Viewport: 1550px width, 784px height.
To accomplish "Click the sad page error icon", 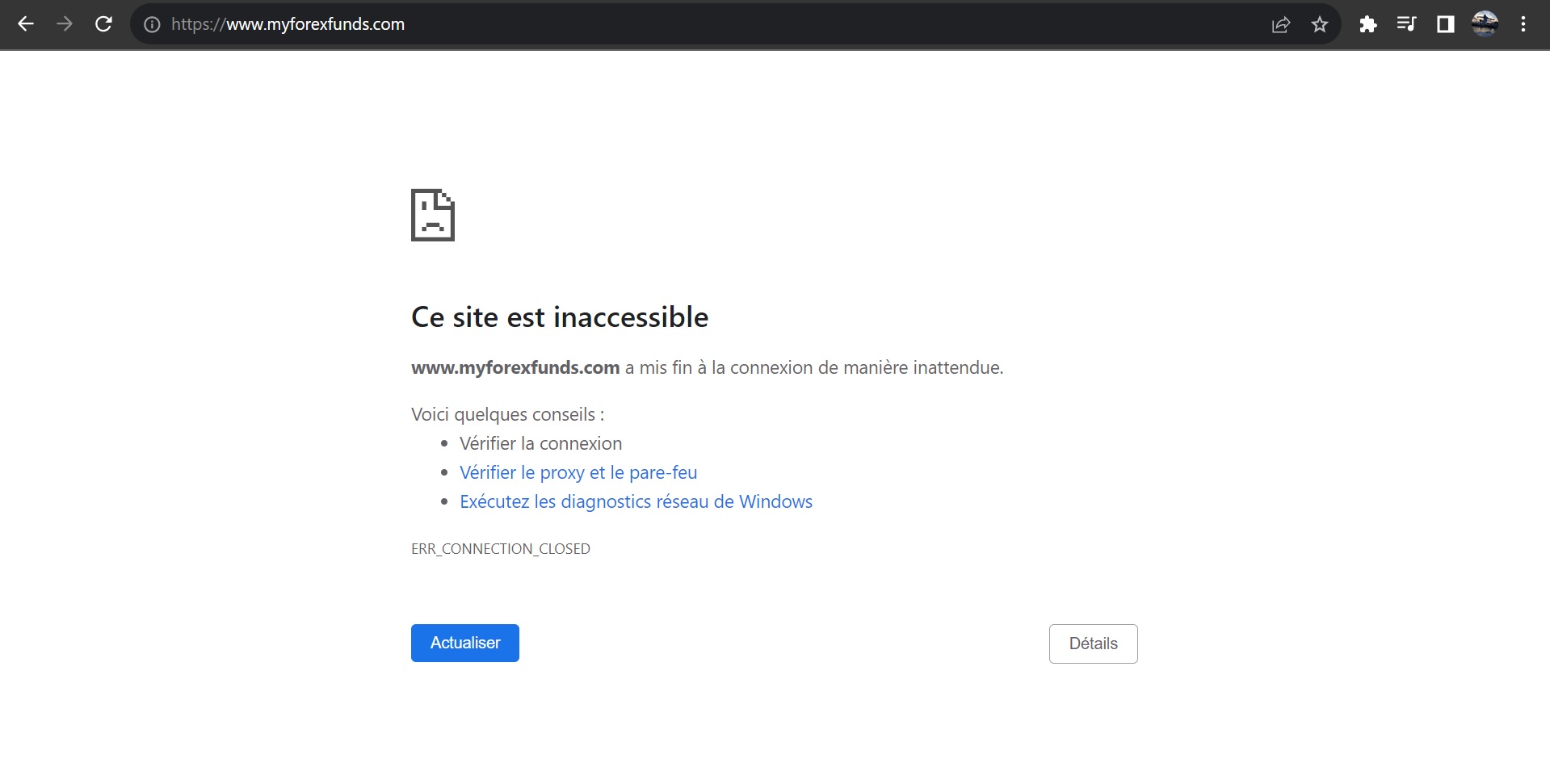I will pyautogui.click(x=433, y=215).
